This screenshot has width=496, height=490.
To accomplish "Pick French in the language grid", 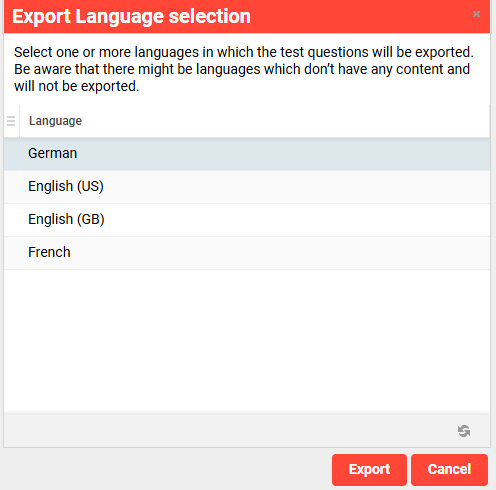I will pos(247,253).
